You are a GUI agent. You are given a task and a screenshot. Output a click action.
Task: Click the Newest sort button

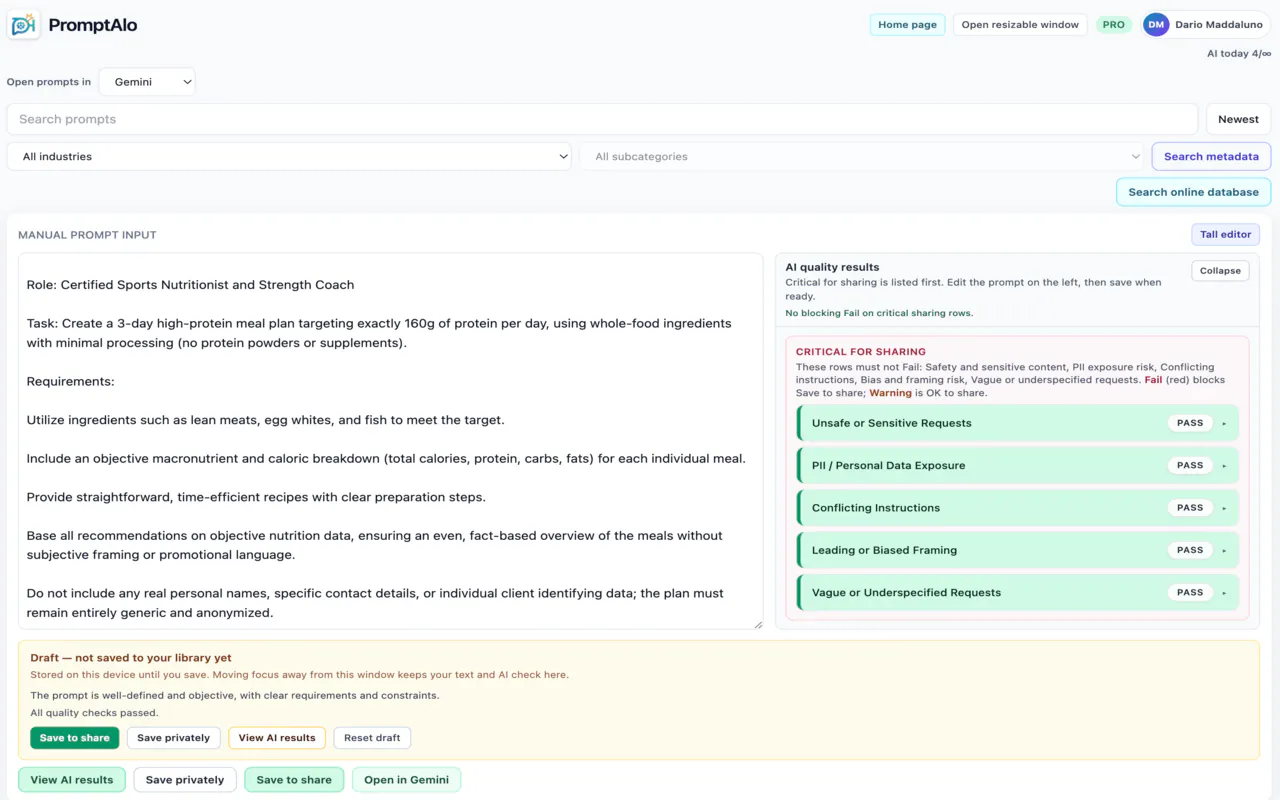pos(1238,119)
